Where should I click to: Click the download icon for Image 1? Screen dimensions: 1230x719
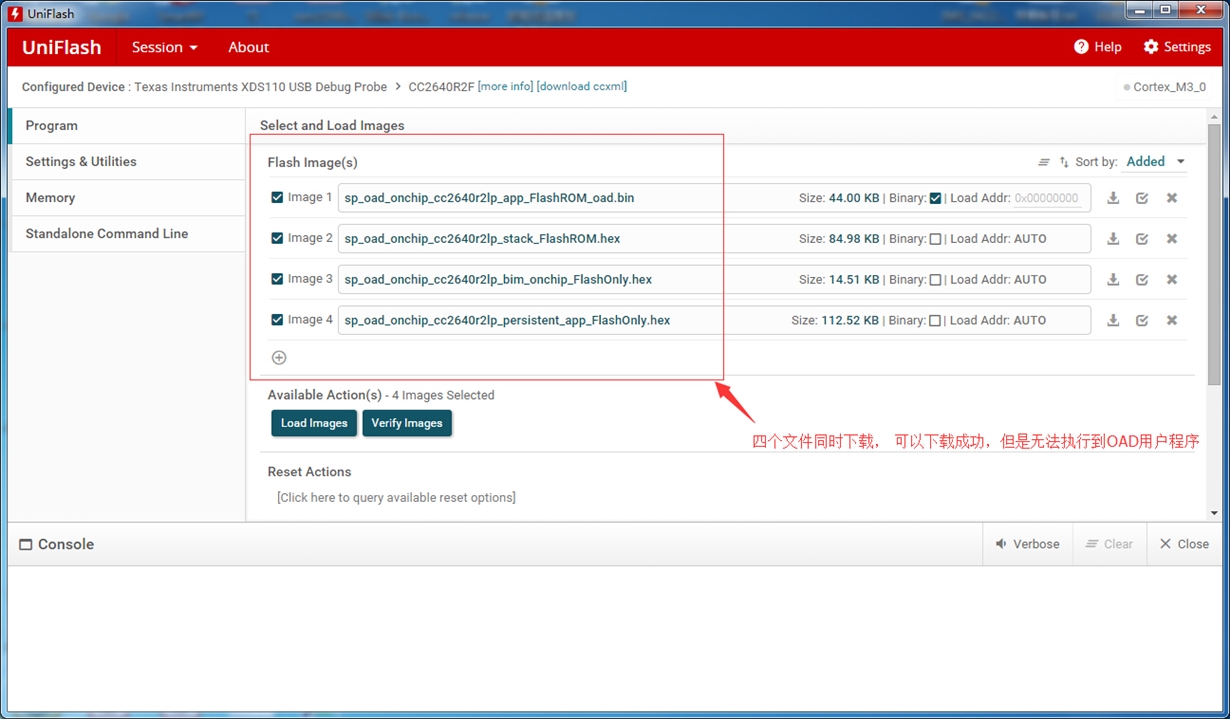(x=1113, y=198)
